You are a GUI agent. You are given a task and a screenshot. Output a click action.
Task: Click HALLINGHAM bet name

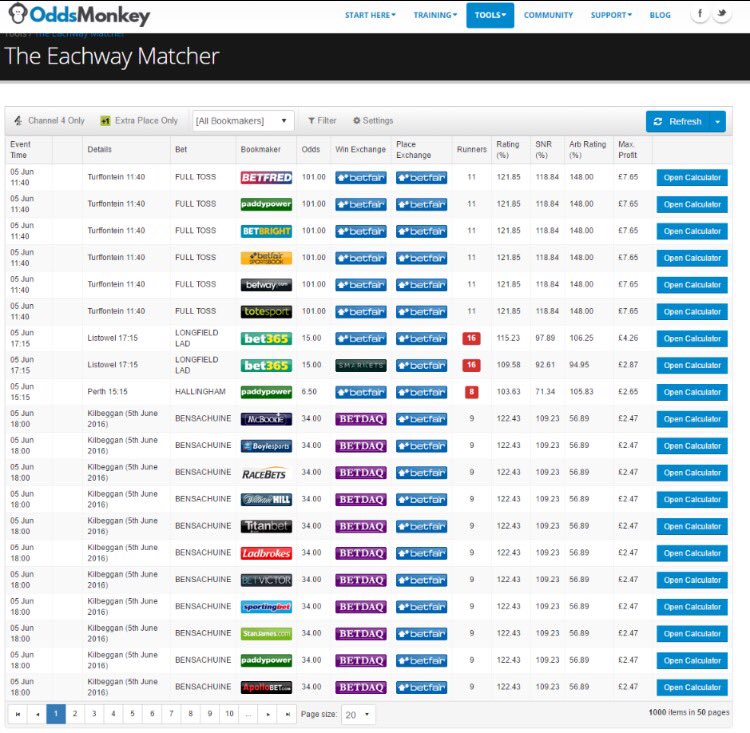(200, 391)
